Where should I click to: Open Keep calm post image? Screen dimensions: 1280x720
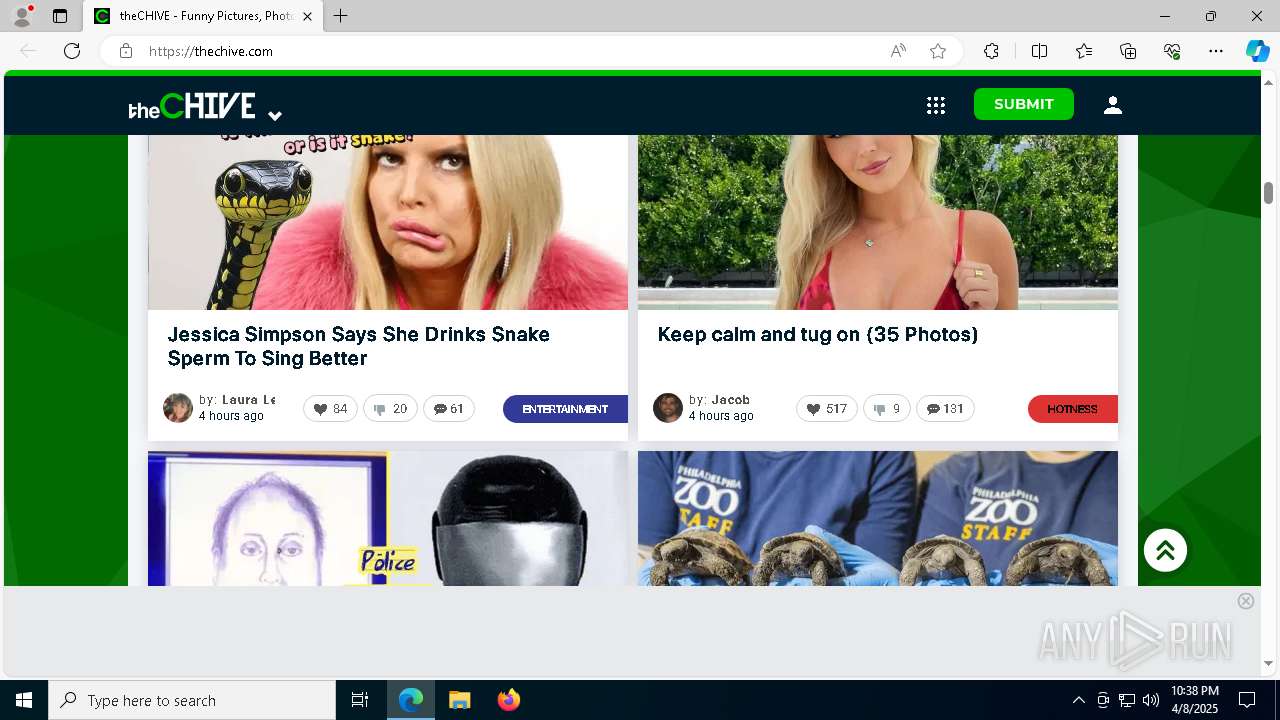878,222
